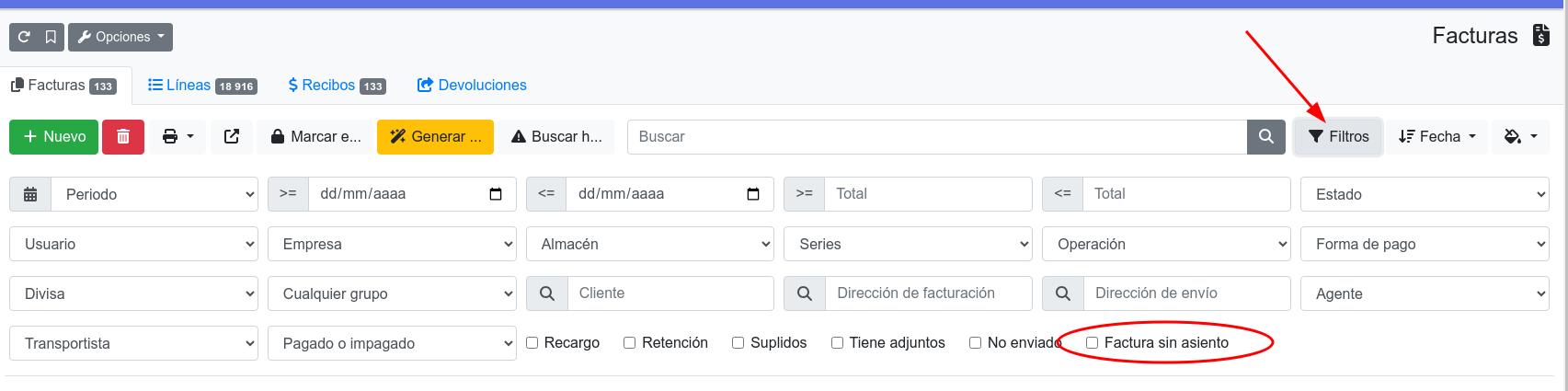The height and width of the screenshot is (391, 1568).
Task: Expand the Estado dropdown
Action: 1424,194
